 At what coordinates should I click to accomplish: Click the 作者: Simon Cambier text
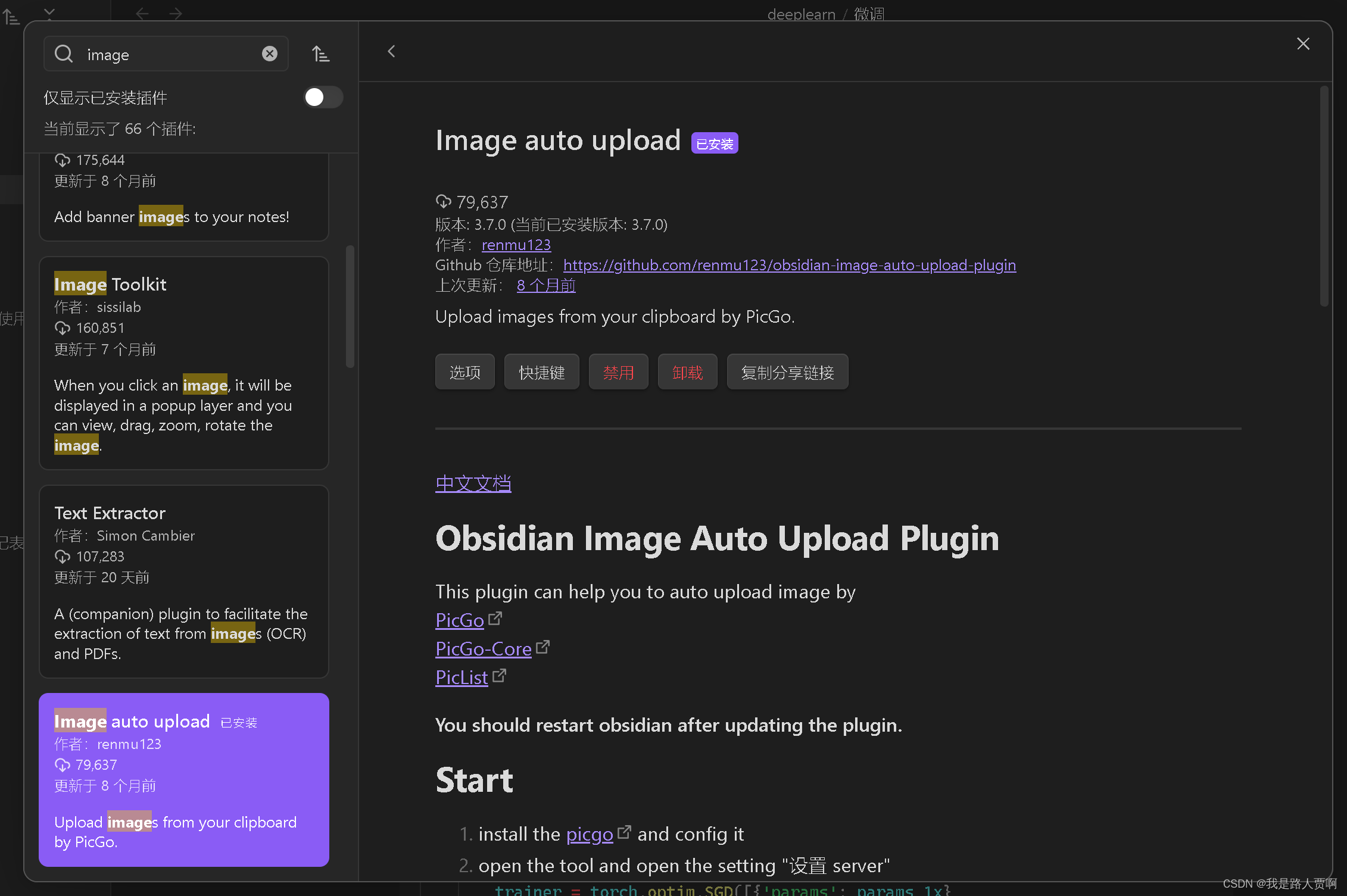pos(124,536)
